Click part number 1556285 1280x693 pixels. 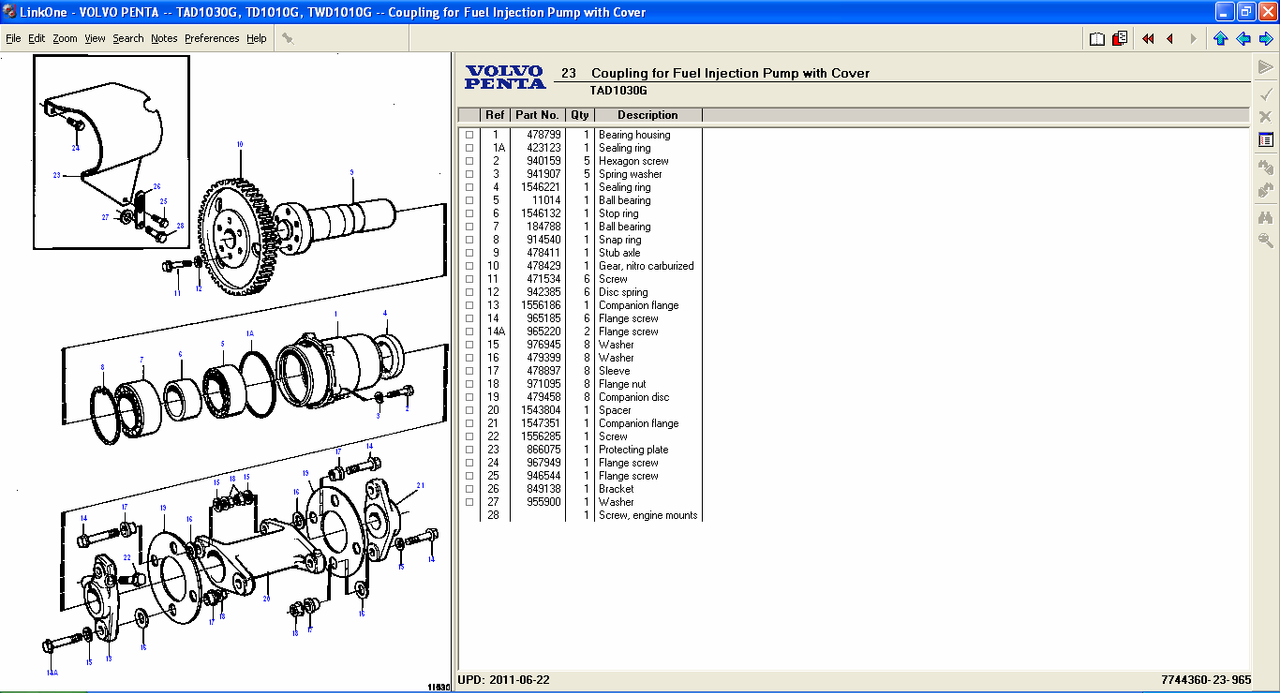(x=541, y=437)
